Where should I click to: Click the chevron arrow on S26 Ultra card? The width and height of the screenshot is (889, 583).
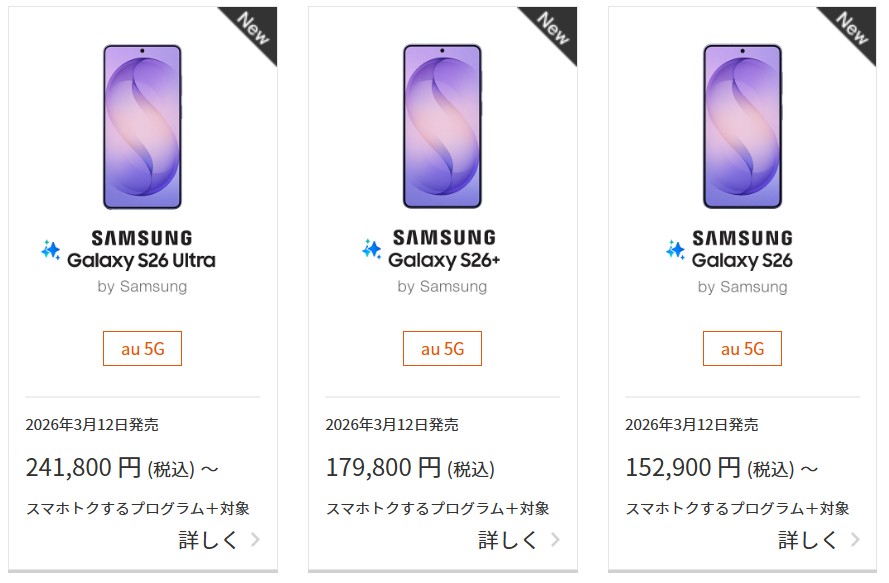pyautogui.click(x=256, y=540)
